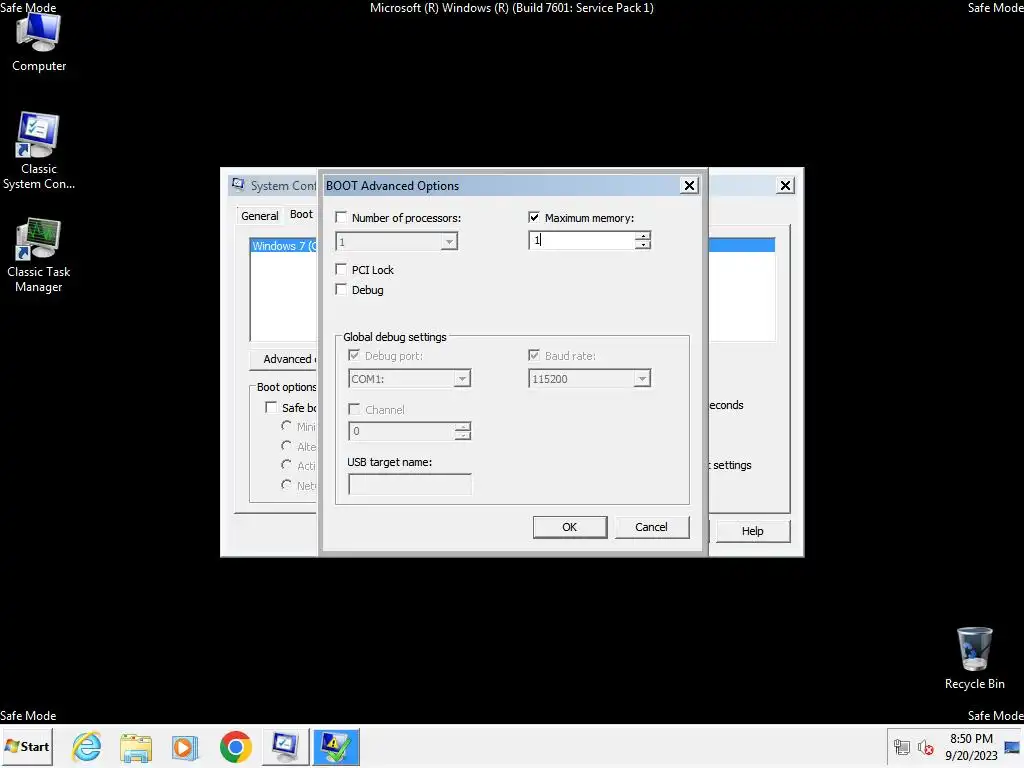Click Help in System Configuration window
1024x768 pixels.
pos(753,531)
